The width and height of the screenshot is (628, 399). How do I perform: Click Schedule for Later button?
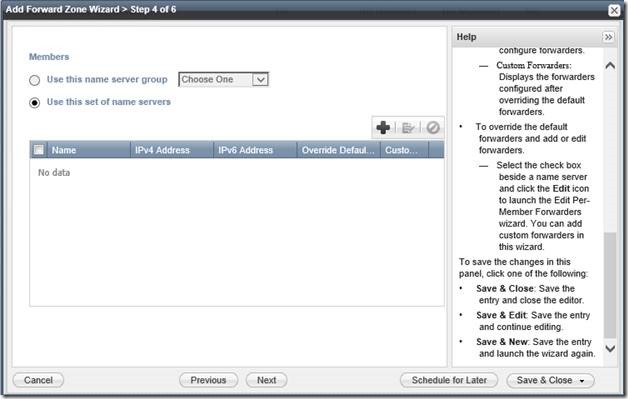tap(449, 380)
